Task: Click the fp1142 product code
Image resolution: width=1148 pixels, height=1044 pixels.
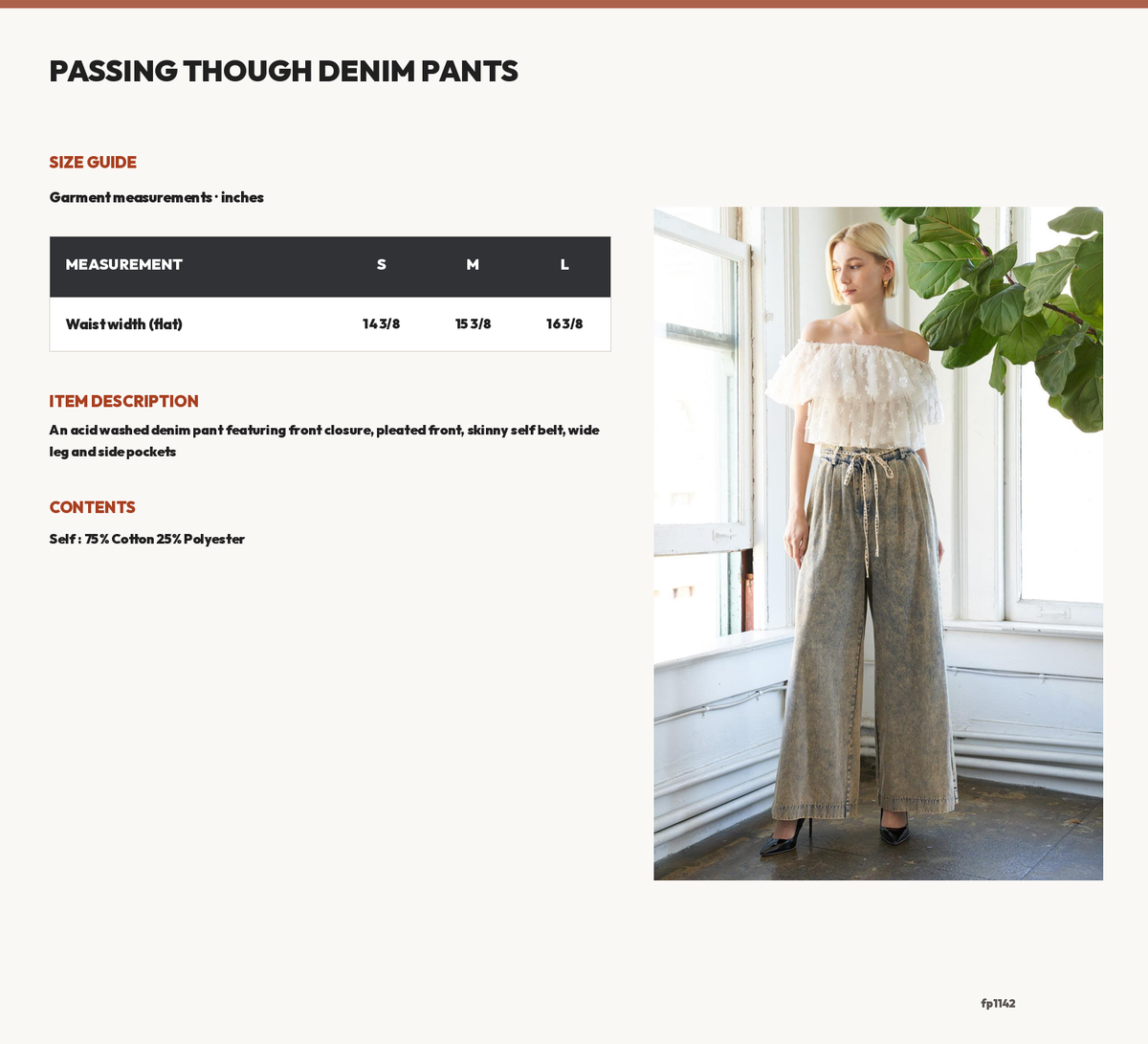Action: pos(998,1003)
